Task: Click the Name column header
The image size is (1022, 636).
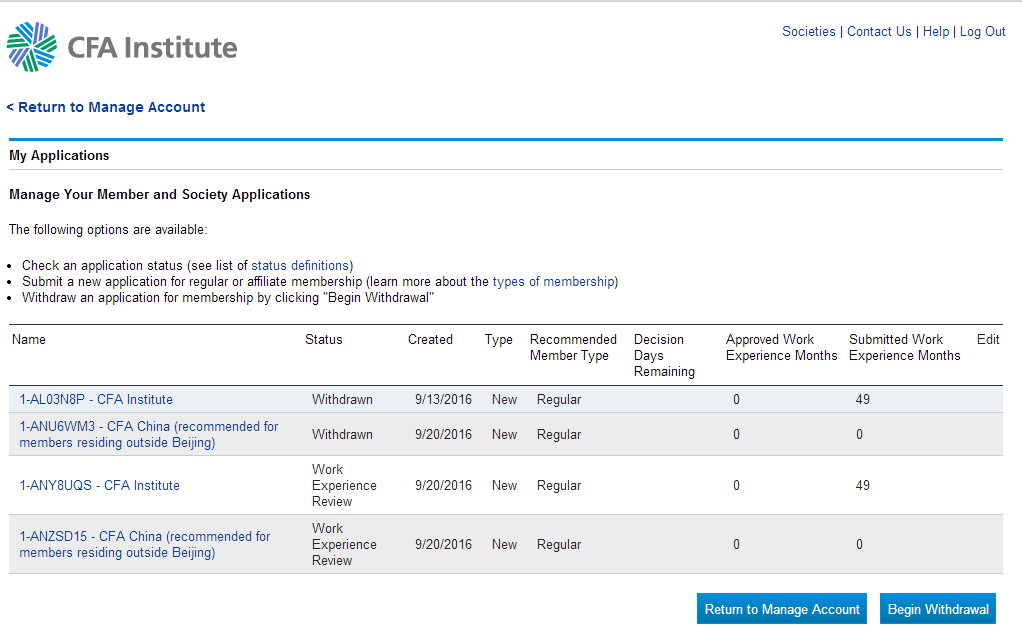Action: [29, 340]
